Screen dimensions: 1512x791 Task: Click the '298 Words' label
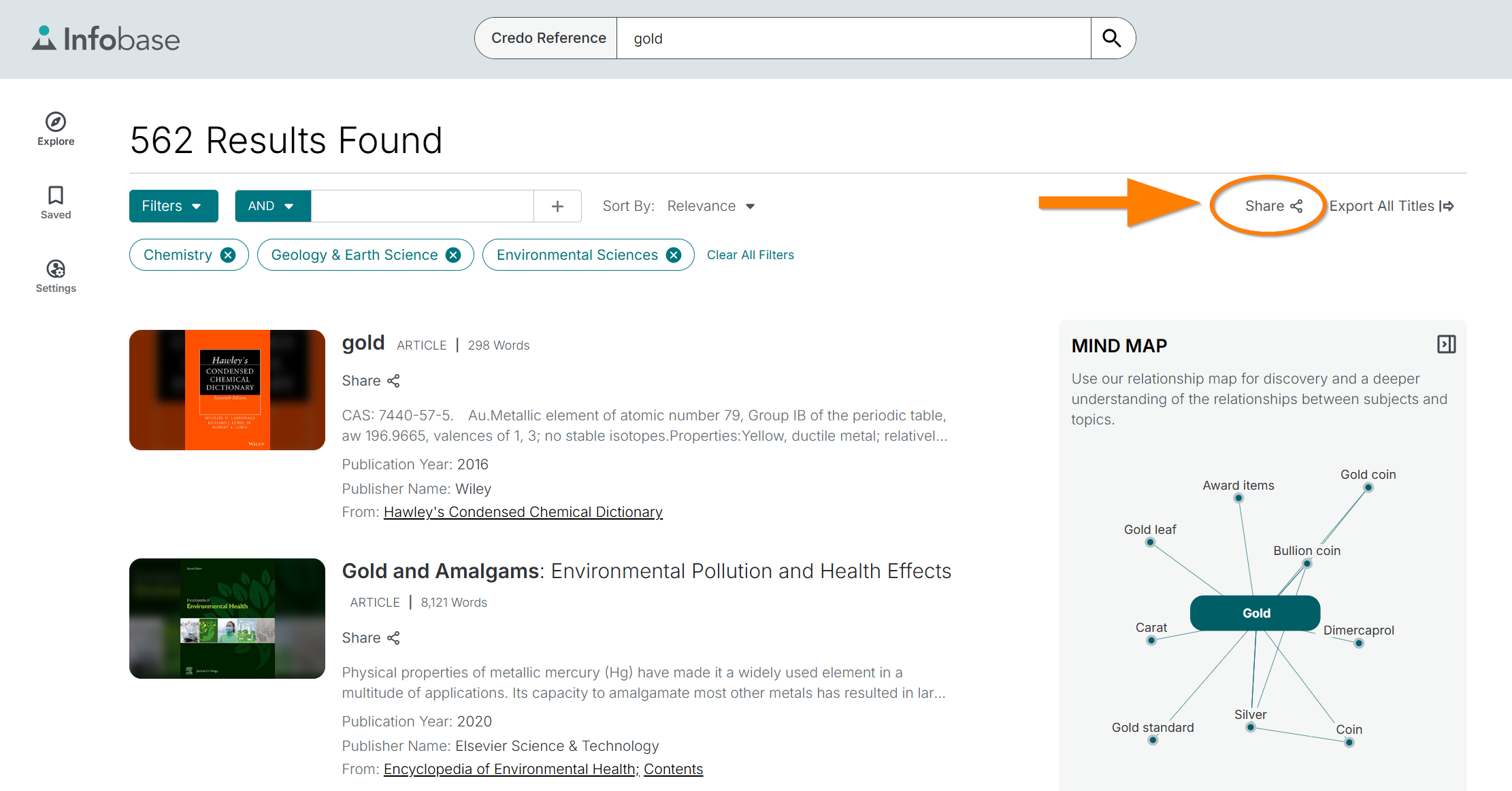499,346
